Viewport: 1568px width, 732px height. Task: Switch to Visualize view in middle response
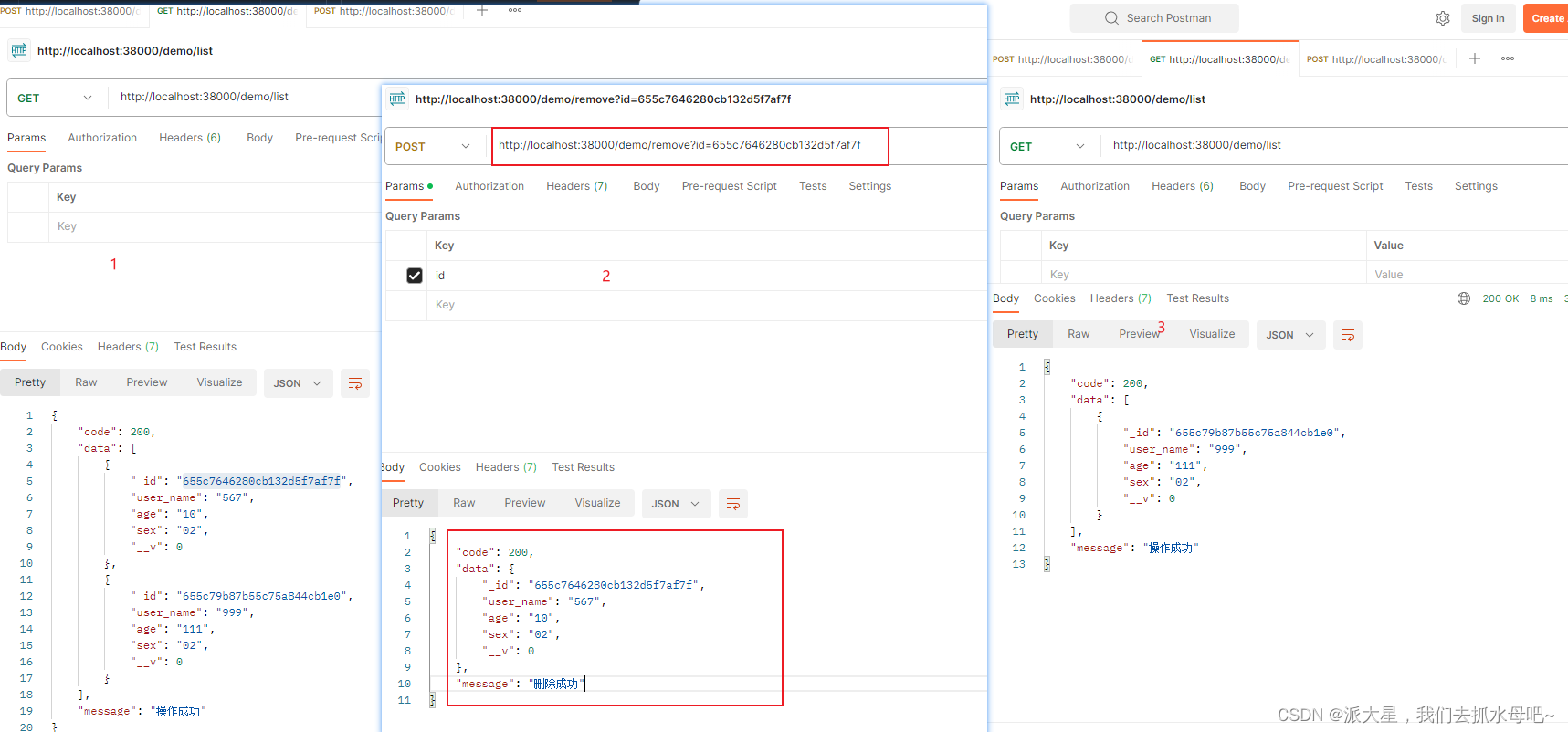598,503
